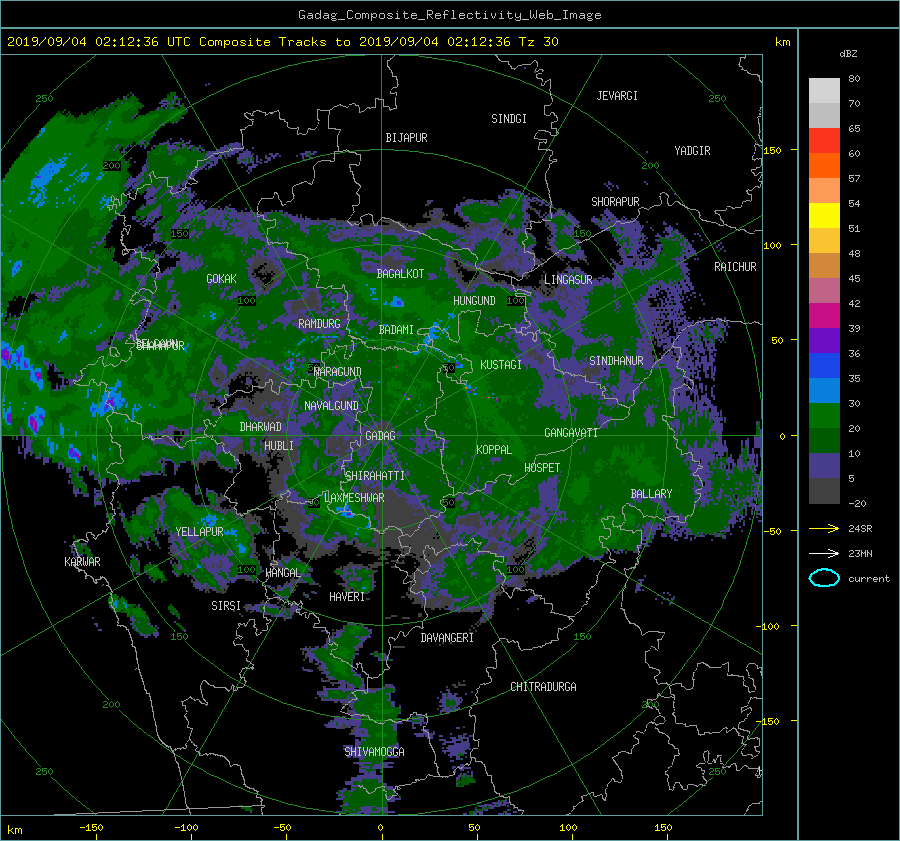The image size is (900, 841).
Task: Click the SHORAPUR city label
Action: point(615,202)
